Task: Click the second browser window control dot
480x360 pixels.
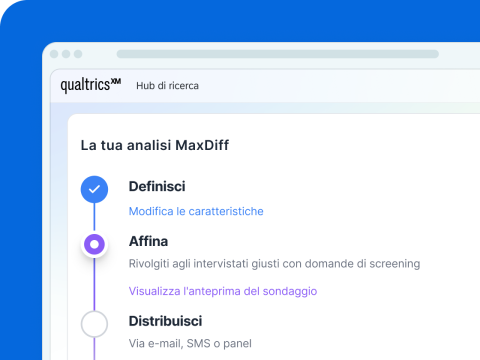Action: click(x=66, y=54)
